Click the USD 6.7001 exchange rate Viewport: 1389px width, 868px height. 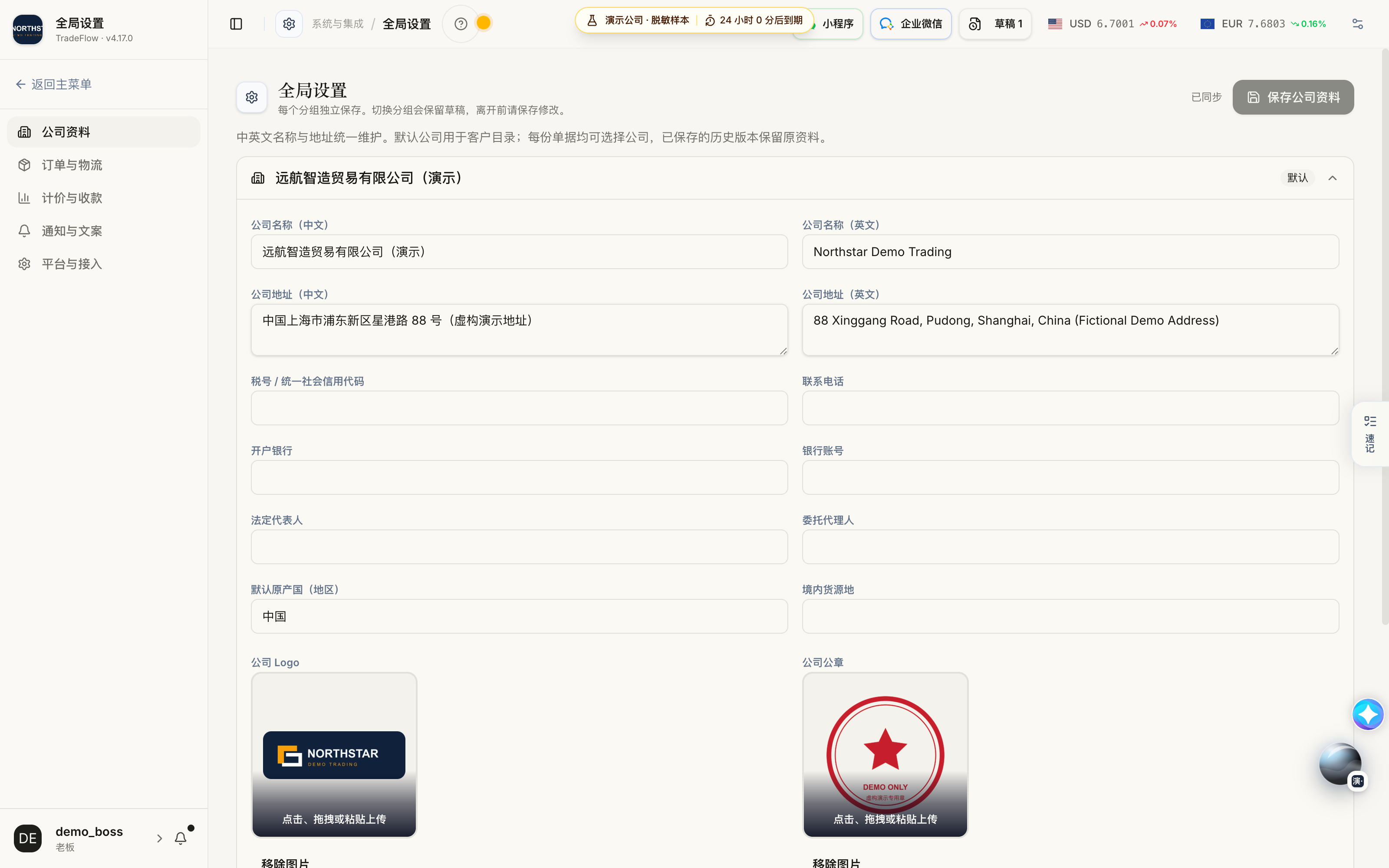[1113, 23]
